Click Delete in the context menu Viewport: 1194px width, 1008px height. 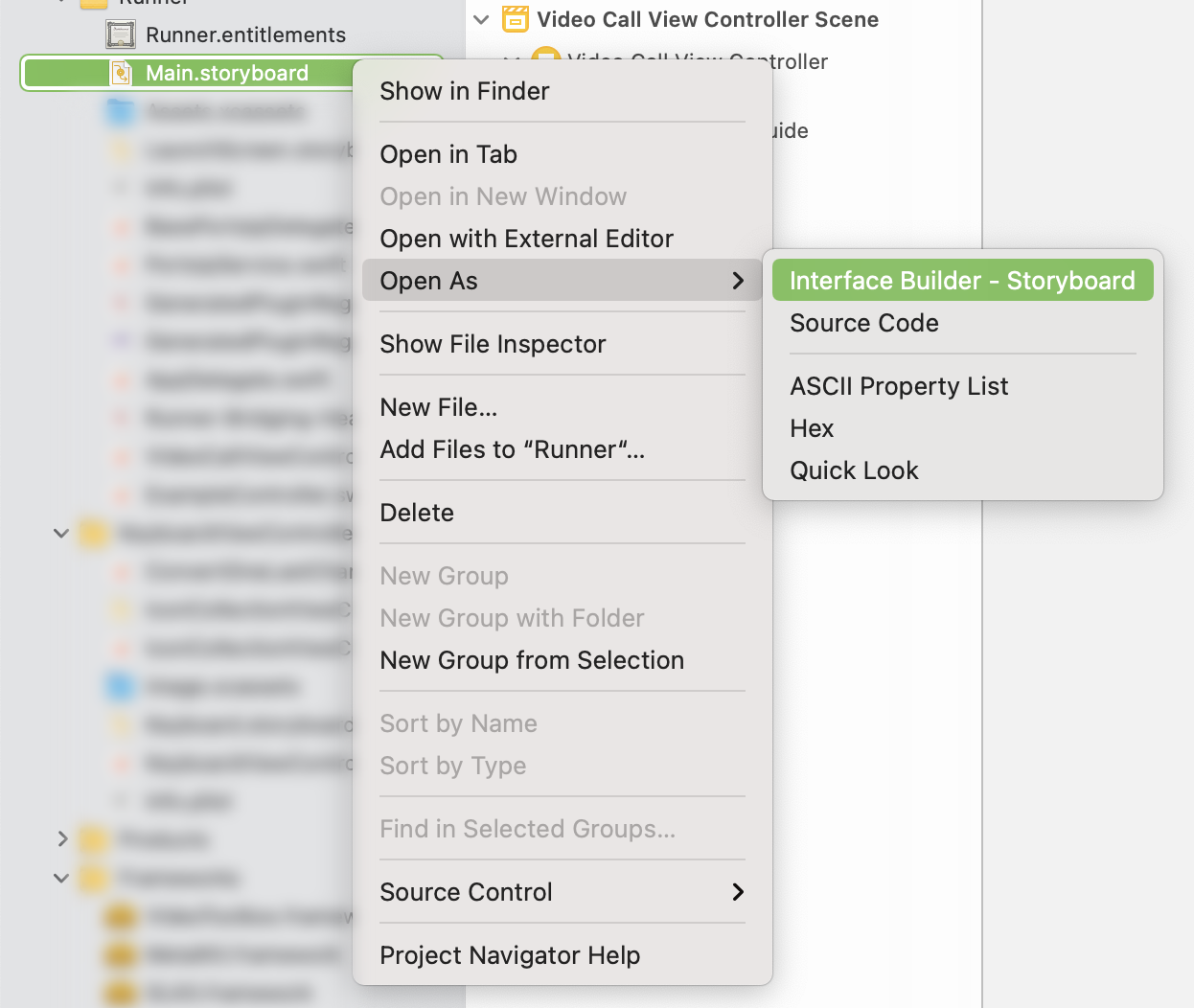tap(417, 513)
